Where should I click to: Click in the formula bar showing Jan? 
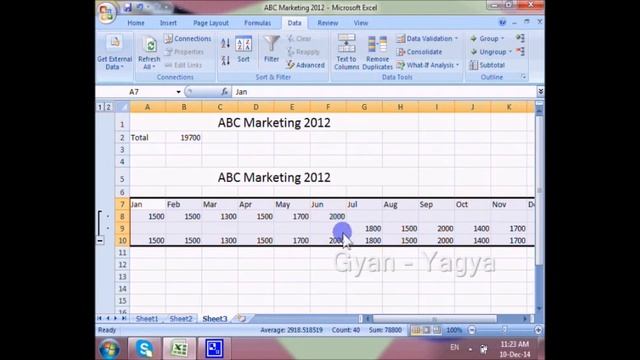click(x=384, y=92)
